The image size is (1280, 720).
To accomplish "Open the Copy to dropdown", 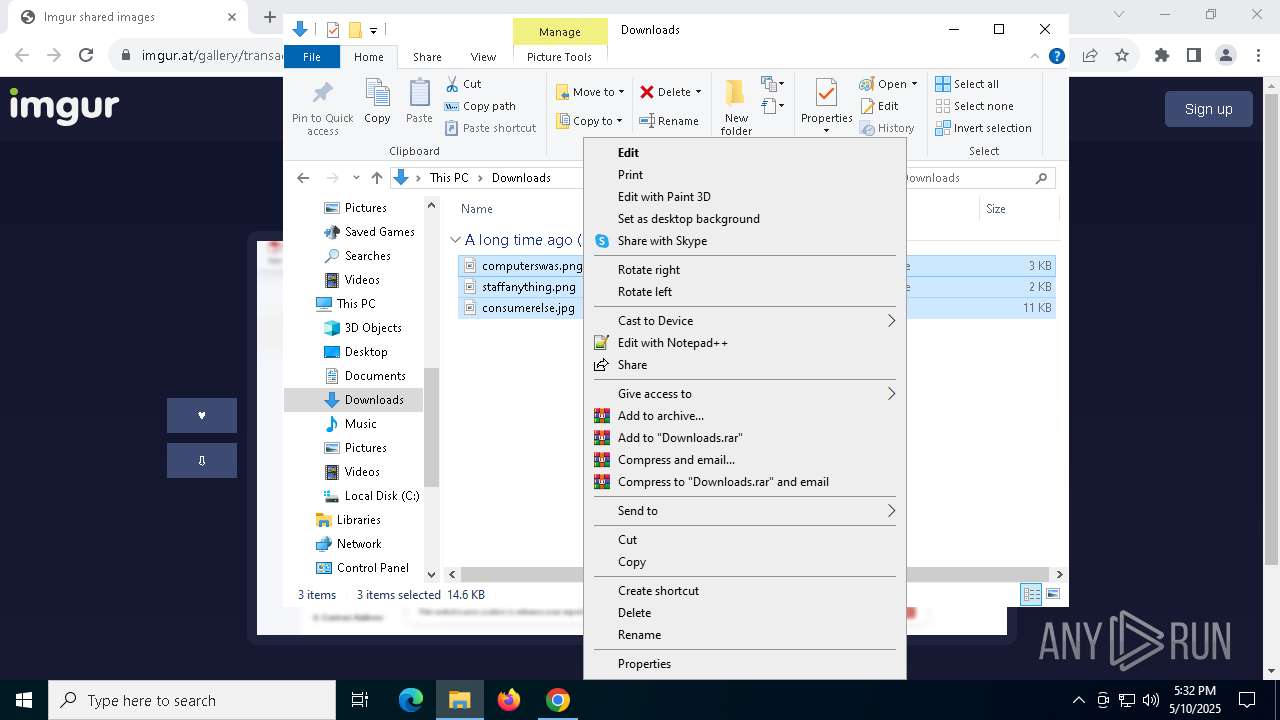I will pos(590,121).
